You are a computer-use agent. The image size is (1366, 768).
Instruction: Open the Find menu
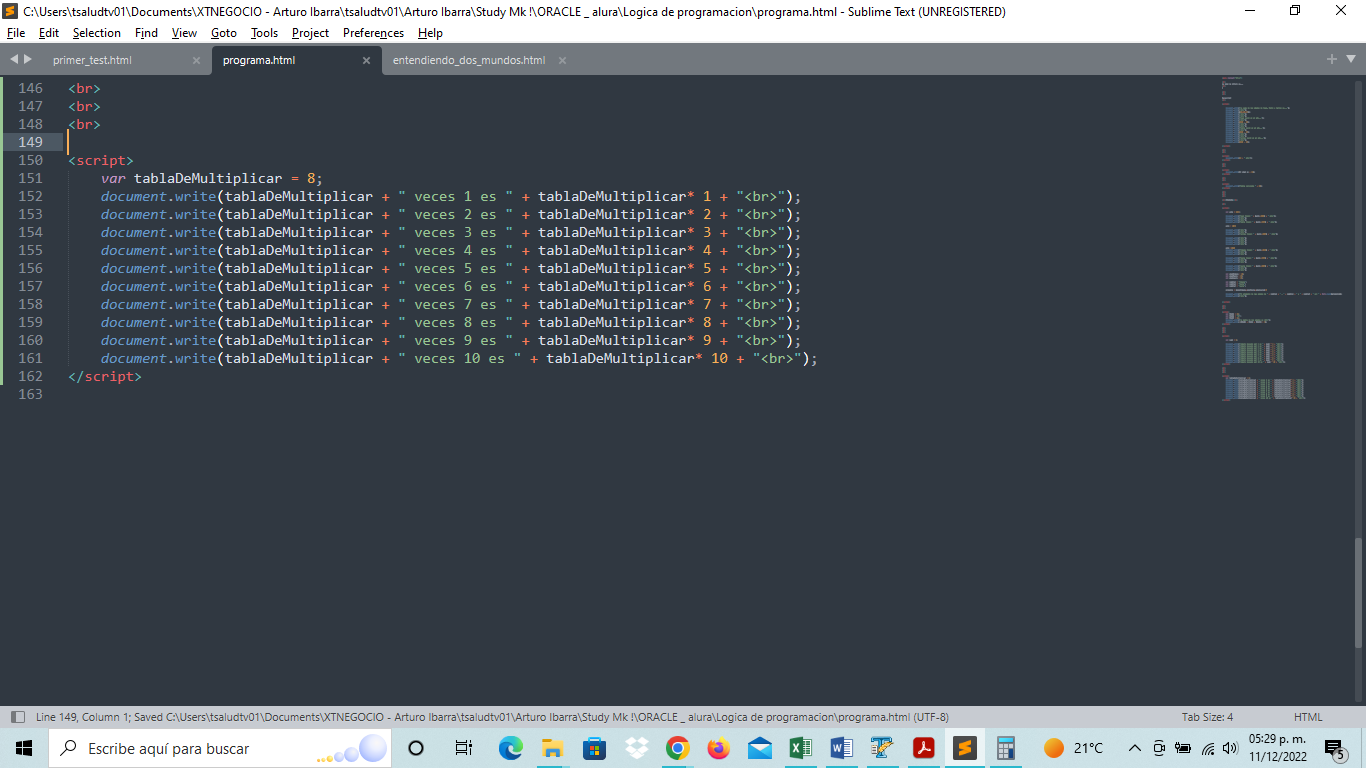point(146,33)
